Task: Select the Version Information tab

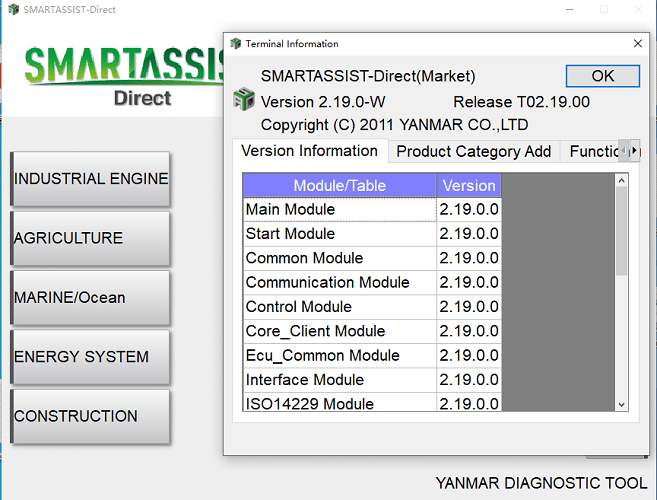Action: pos(310,151)
